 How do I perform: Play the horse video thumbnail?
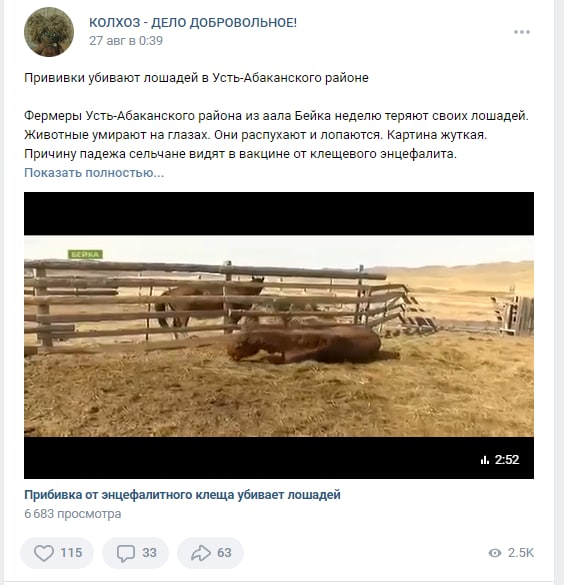[x=279, y=335]
